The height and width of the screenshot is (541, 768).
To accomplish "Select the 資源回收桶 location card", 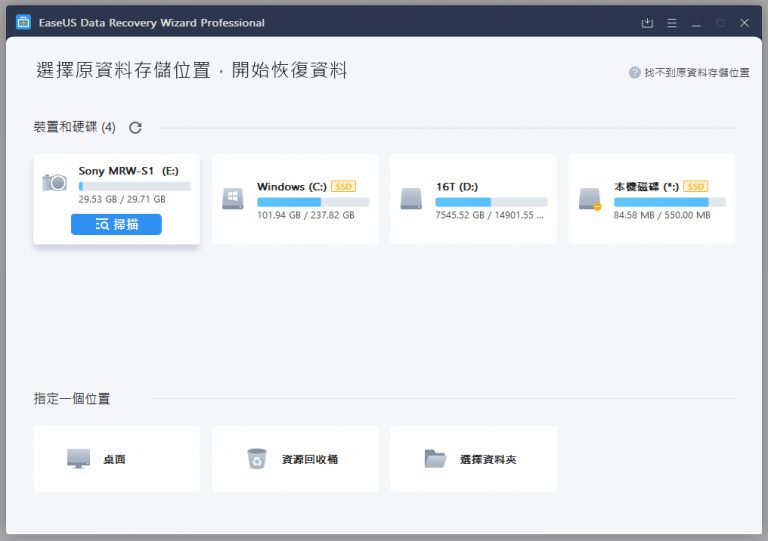I will tap(295, 459).
